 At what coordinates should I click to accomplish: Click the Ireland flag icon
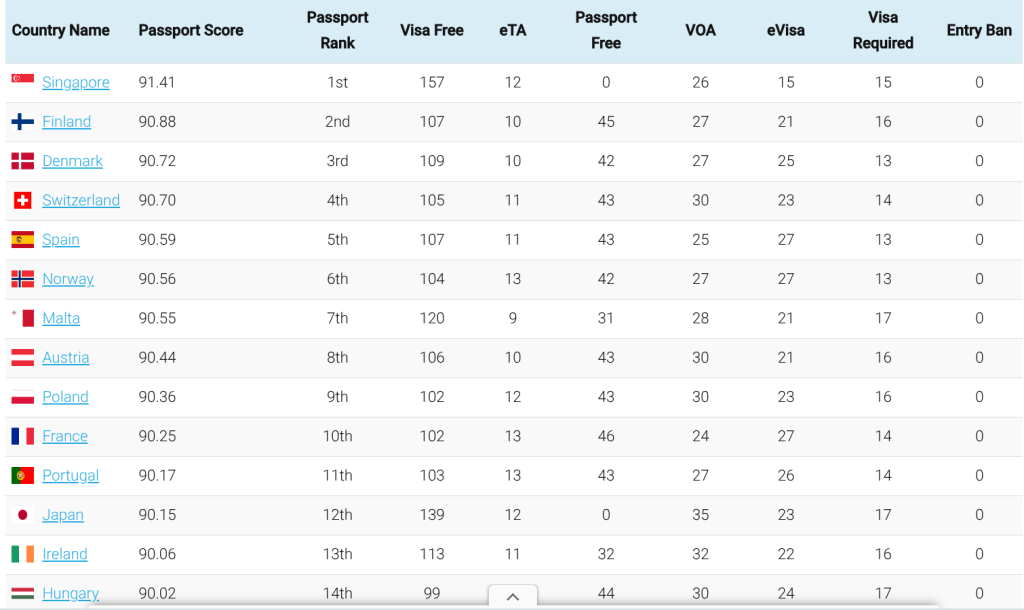pos(22,554)
